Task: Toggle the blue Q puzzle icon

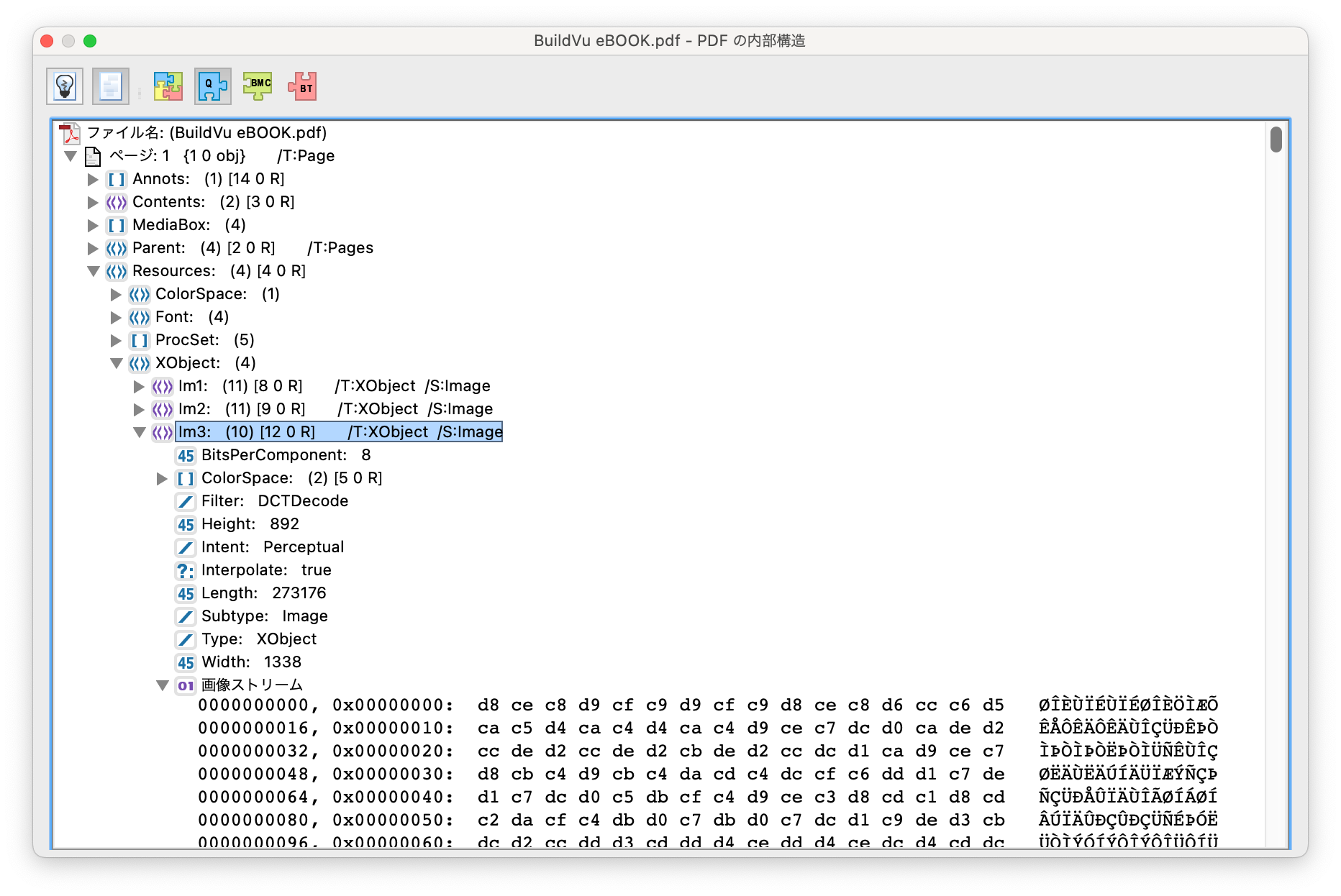Action: coord(212,86)
